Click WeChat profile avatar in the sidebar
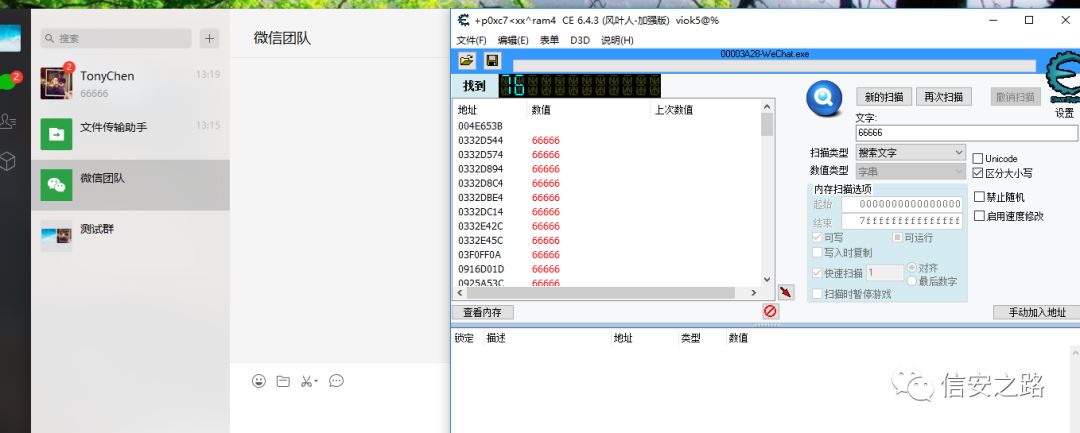The width and height of the screenshot is (1080, 433). [10, 39]
